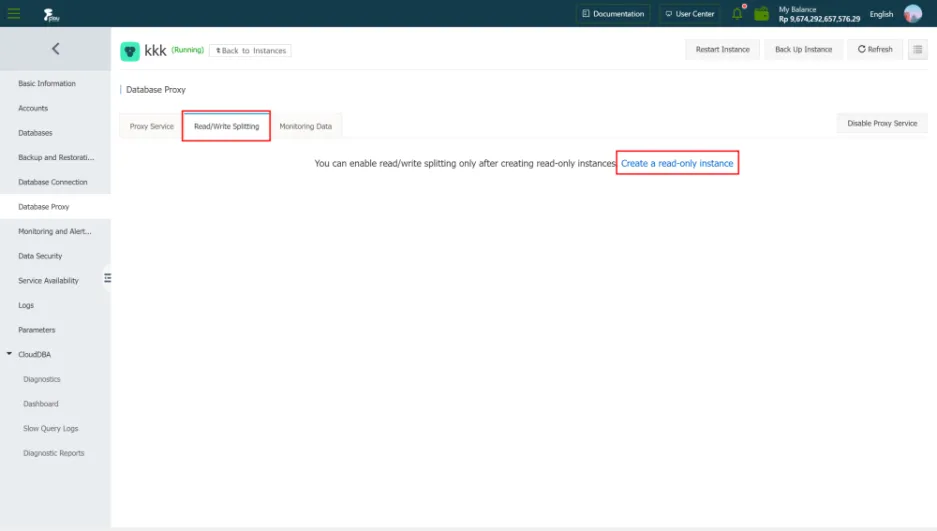Click the Restart Instance button

(722, 50)
